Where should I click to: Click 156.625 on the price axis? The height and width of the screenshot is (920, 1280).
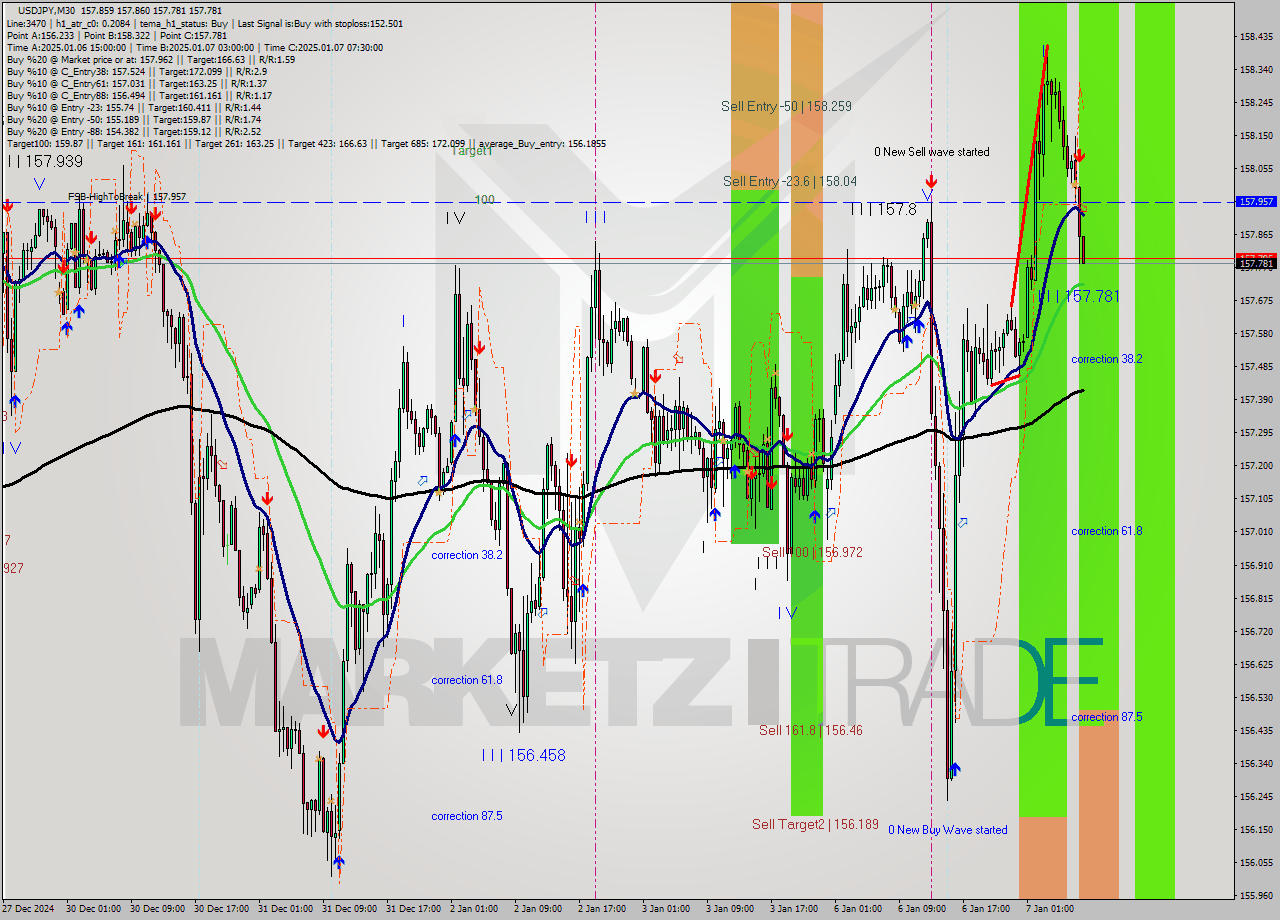pos(1256,665)
